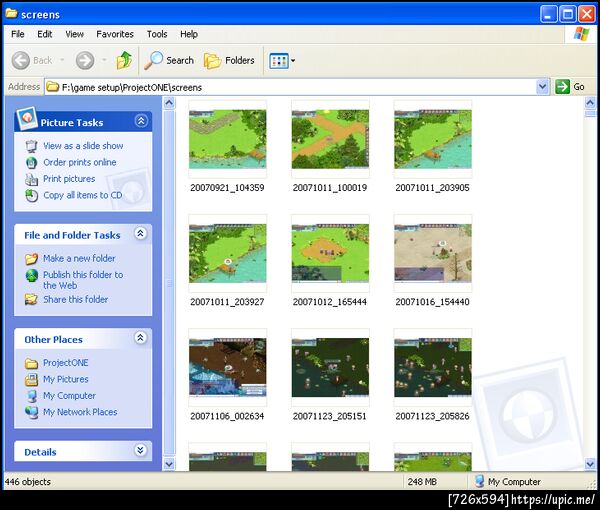Open My Computer in Other Places
The height and width of the screenshot is (510, 600).
(x=69, y=395)
